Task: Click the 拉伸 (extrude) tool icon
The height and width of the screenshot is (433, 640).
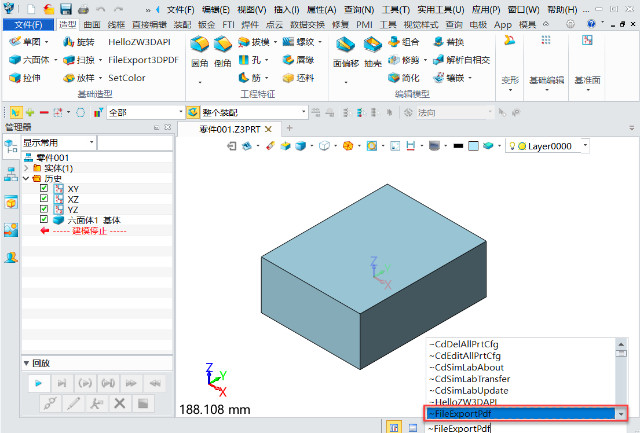Action: point(13,77)
